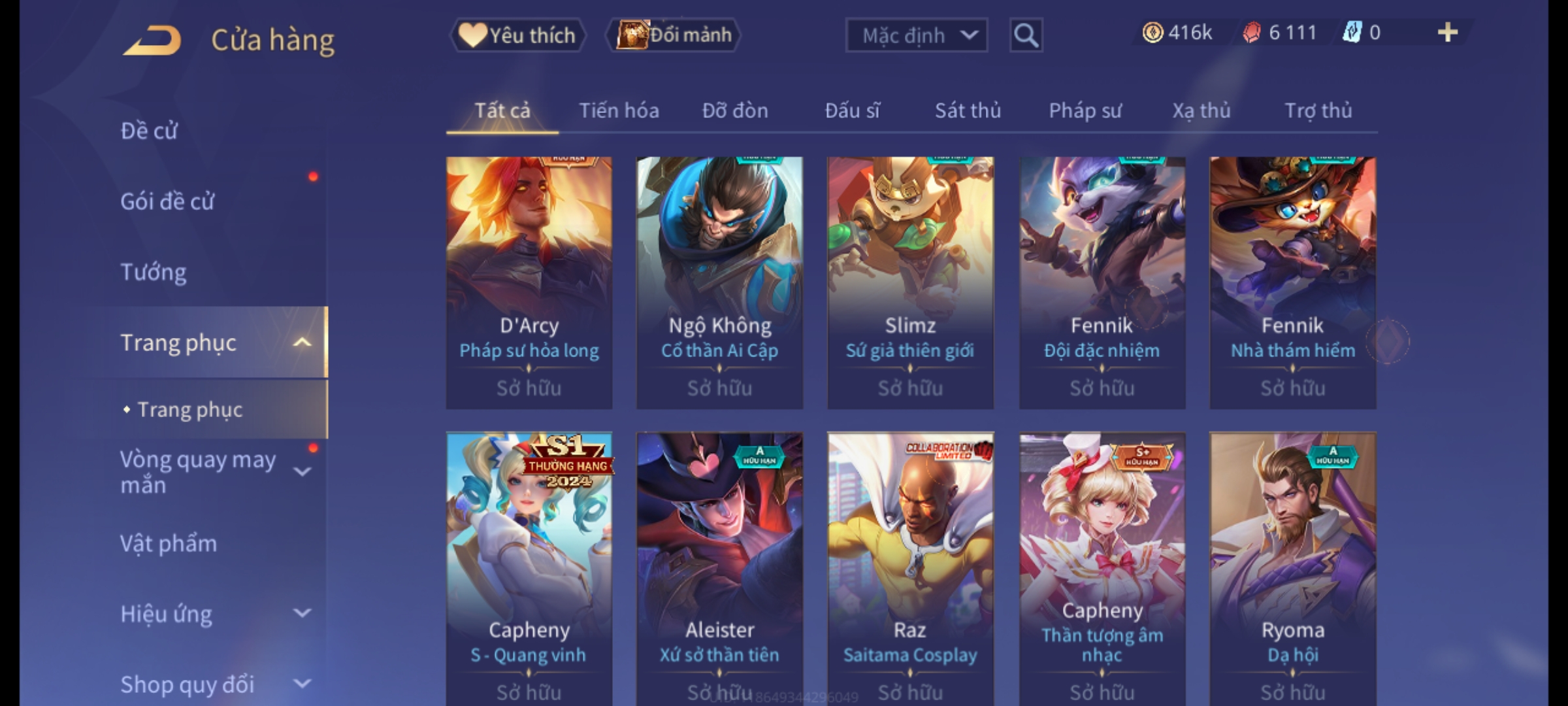Switch to the Sát thủ tab
The height and width of the screenshot is (706, 1568).
968,110
